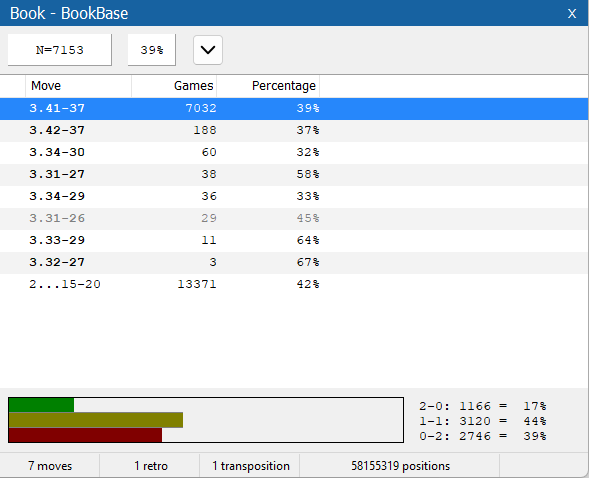Select move 3.31-27 row
The image size is (589, 478).
pos(294,175)
